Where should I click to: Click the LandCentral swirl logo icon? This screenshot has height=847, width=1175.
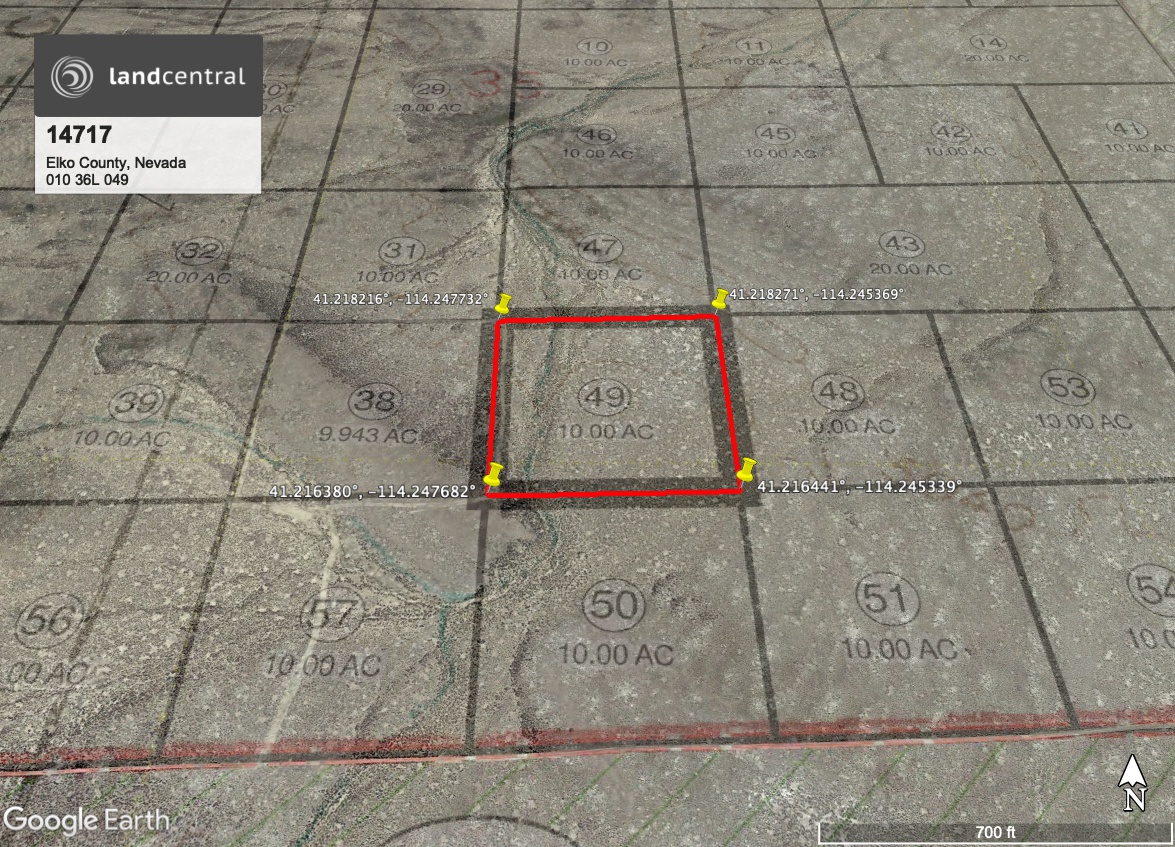[73, 76]
